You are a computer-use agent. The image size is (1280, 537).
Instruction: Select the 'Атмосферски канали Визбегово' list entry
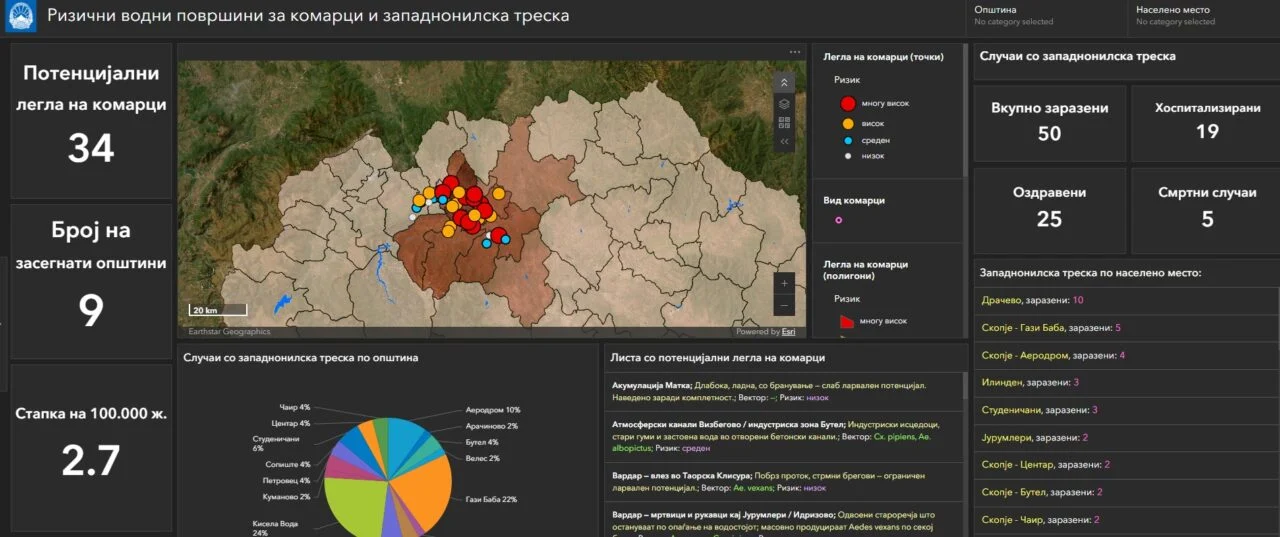(x=783, y=436)
